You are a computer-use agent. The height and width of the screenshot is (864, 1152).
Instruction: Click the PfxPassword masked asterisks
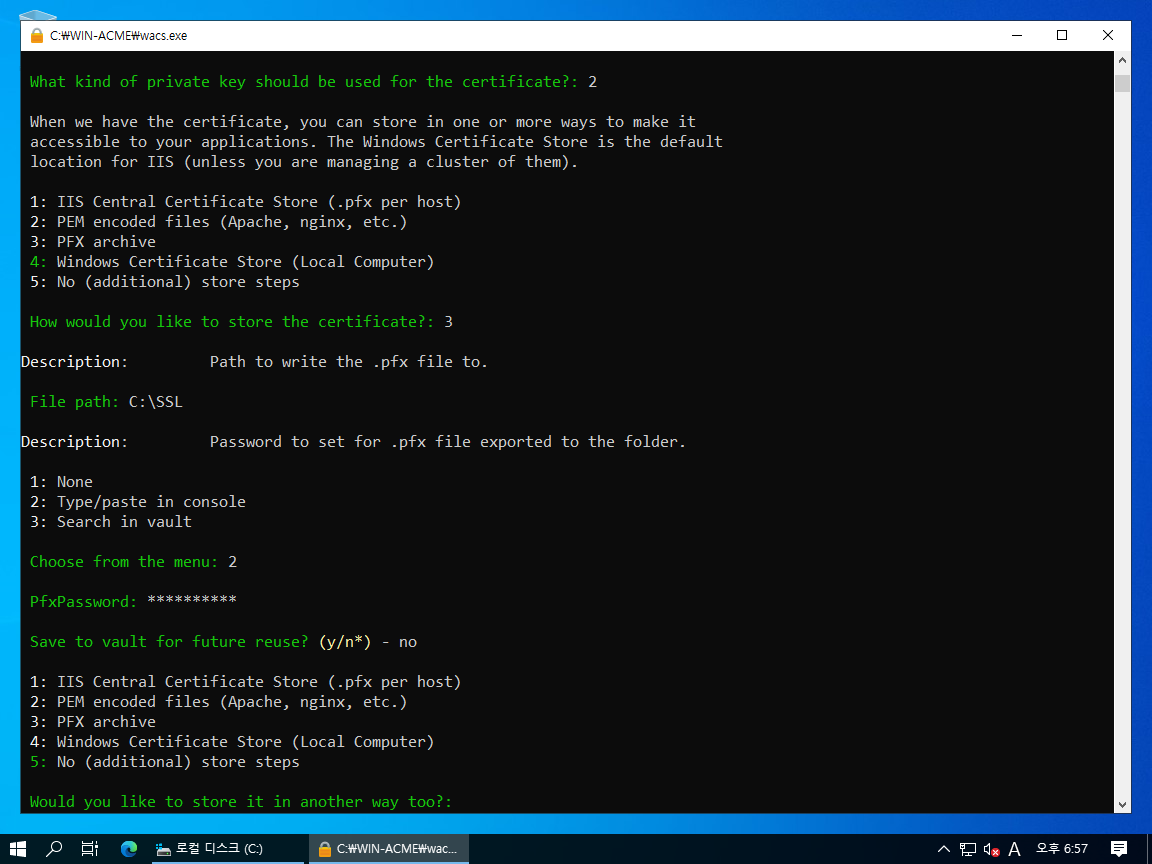tap(192, 601)
